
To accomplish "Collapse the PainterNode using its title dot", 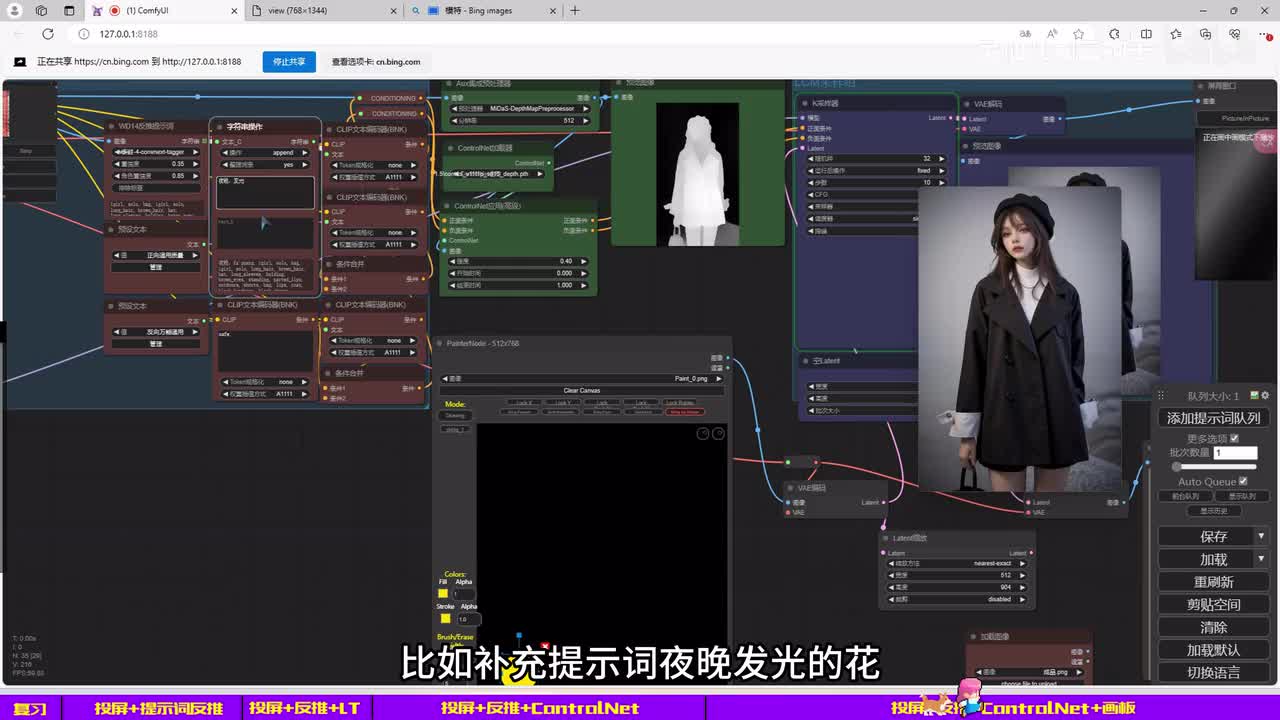I will pos(440,344).
